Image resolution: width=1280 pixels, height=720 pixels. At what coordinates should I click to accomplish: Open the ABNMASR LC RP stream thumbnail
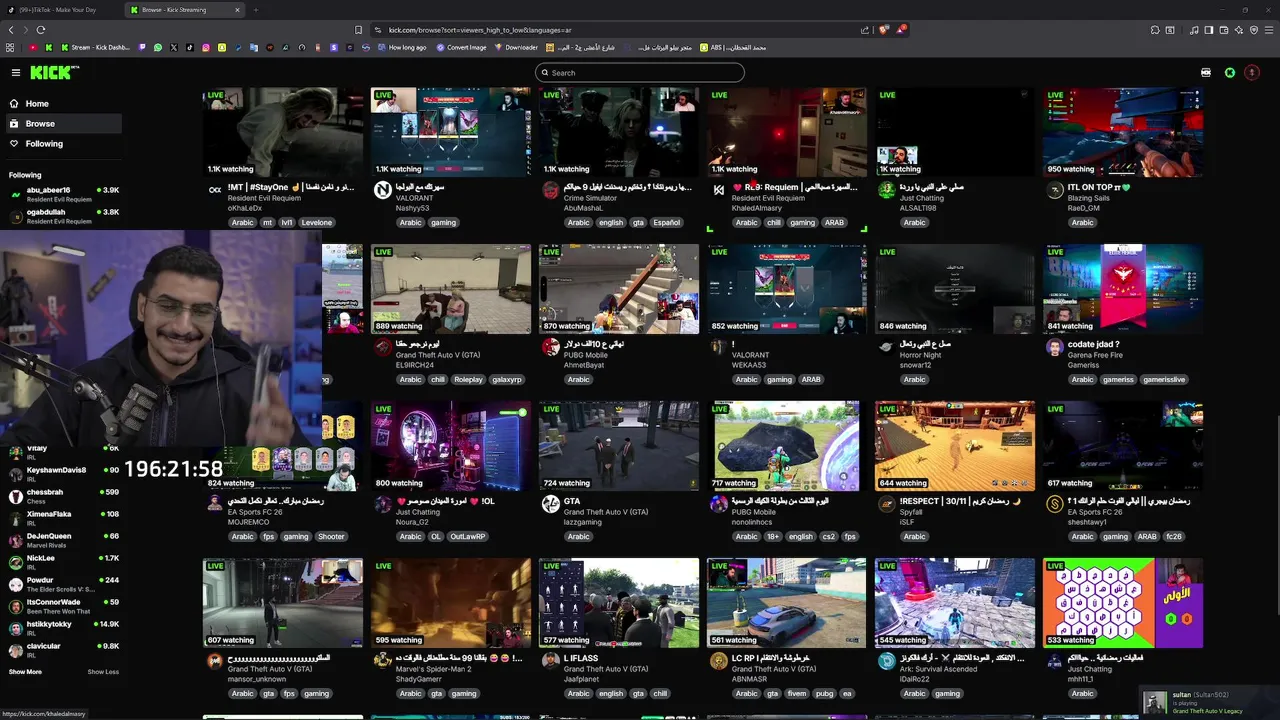click(787, 603)
